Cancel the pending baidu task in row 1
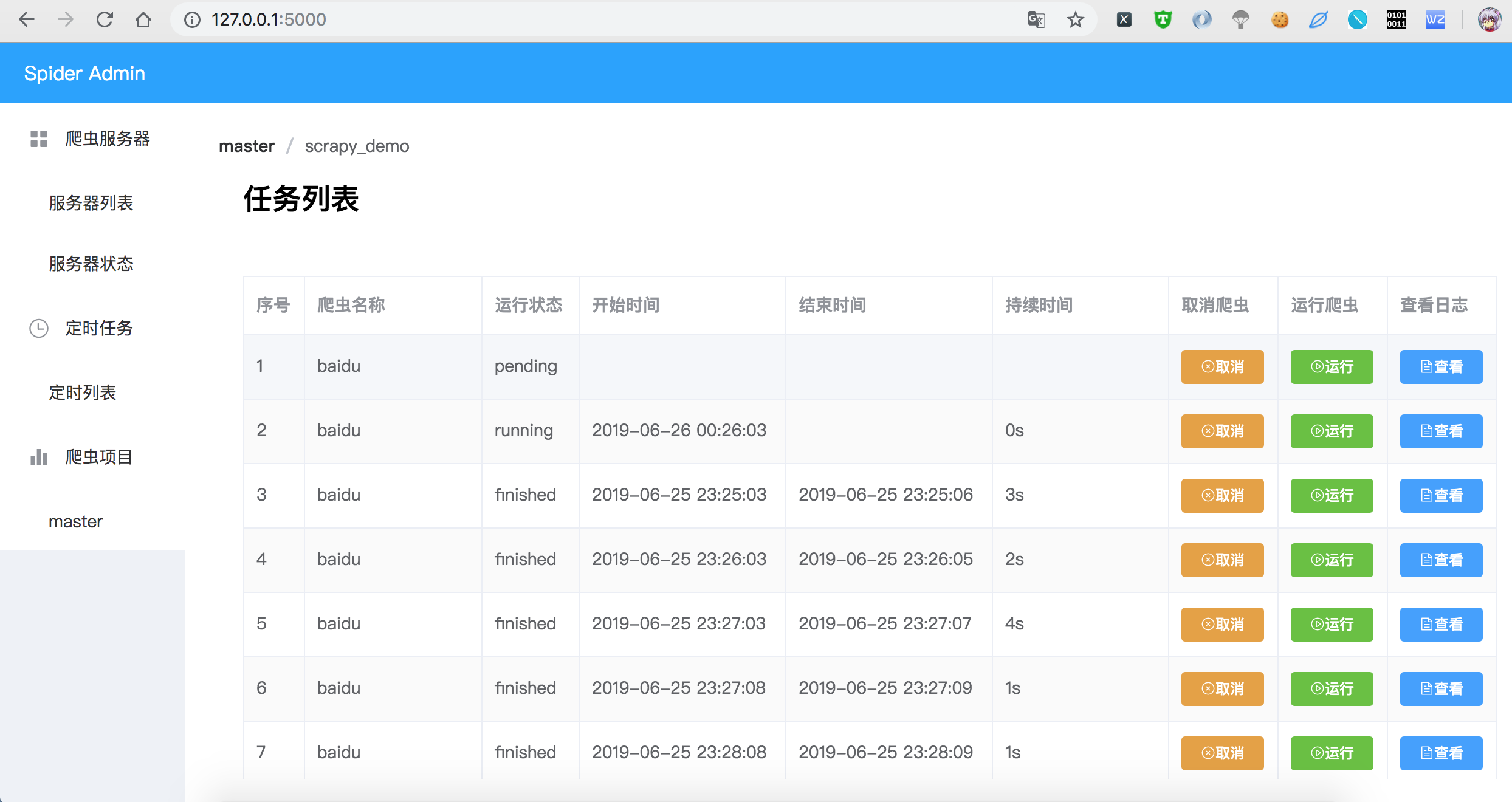This screenshot has height=802, width=1512. click(1222, 367)
